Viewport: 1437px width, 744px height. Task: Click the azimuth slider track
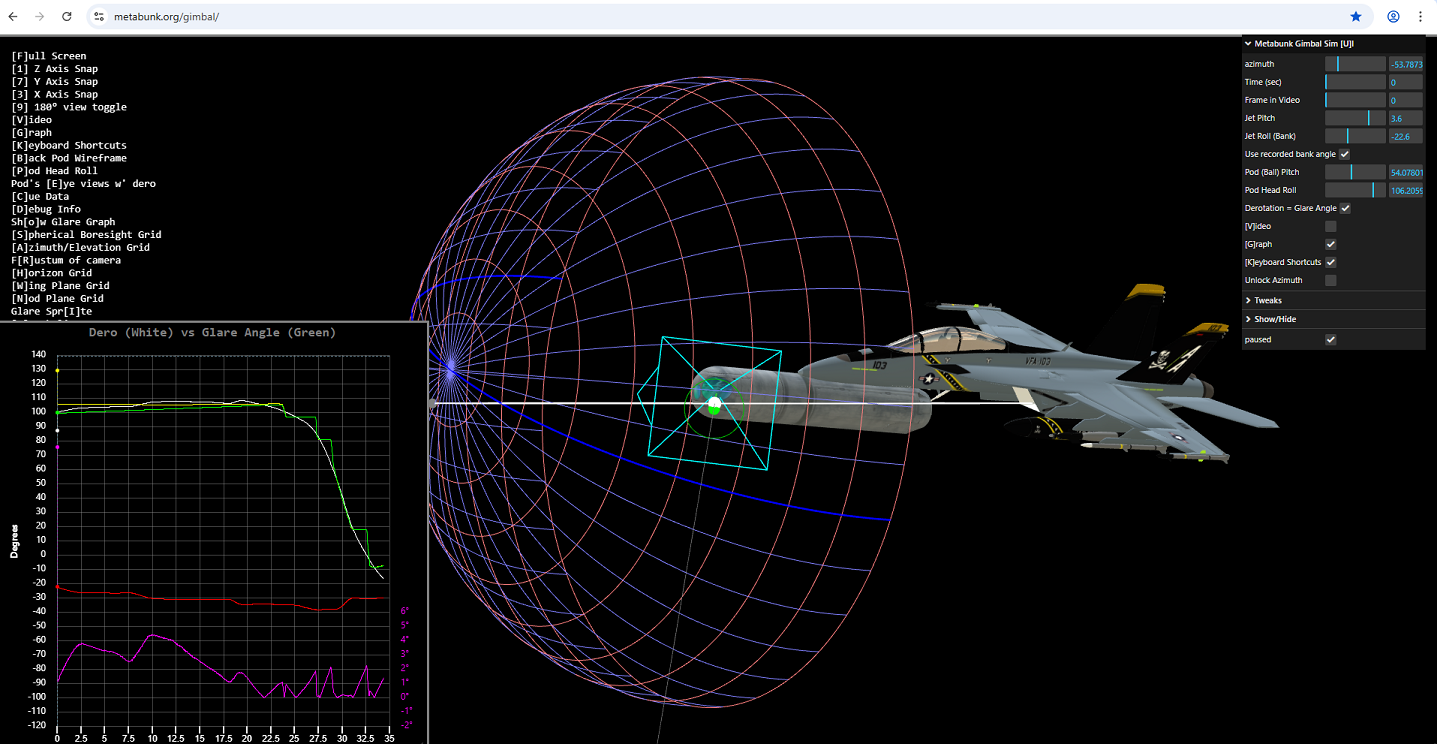click(1355, 64)
